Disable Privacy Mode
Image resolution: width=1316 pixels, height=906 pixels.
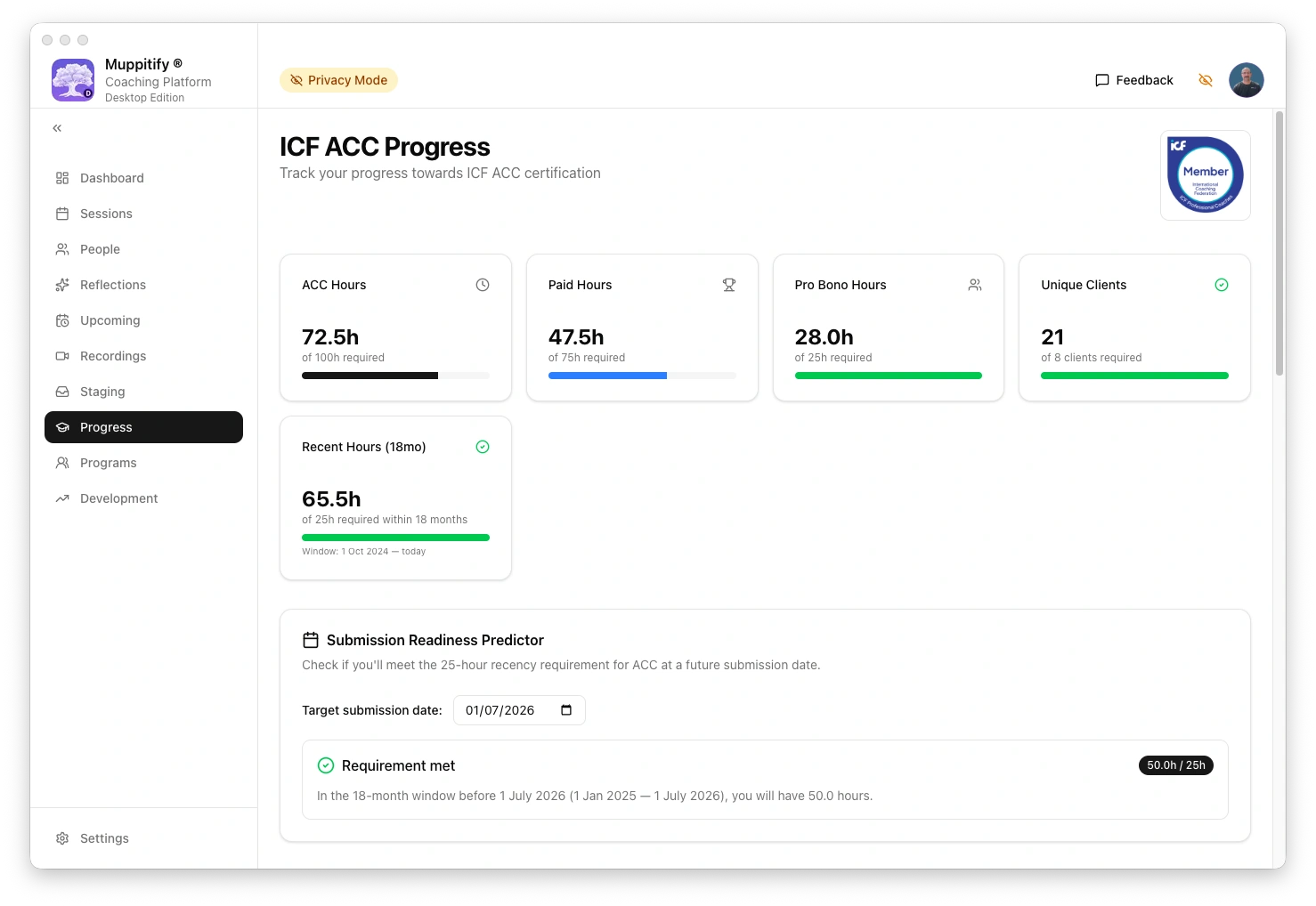(338, 80)
